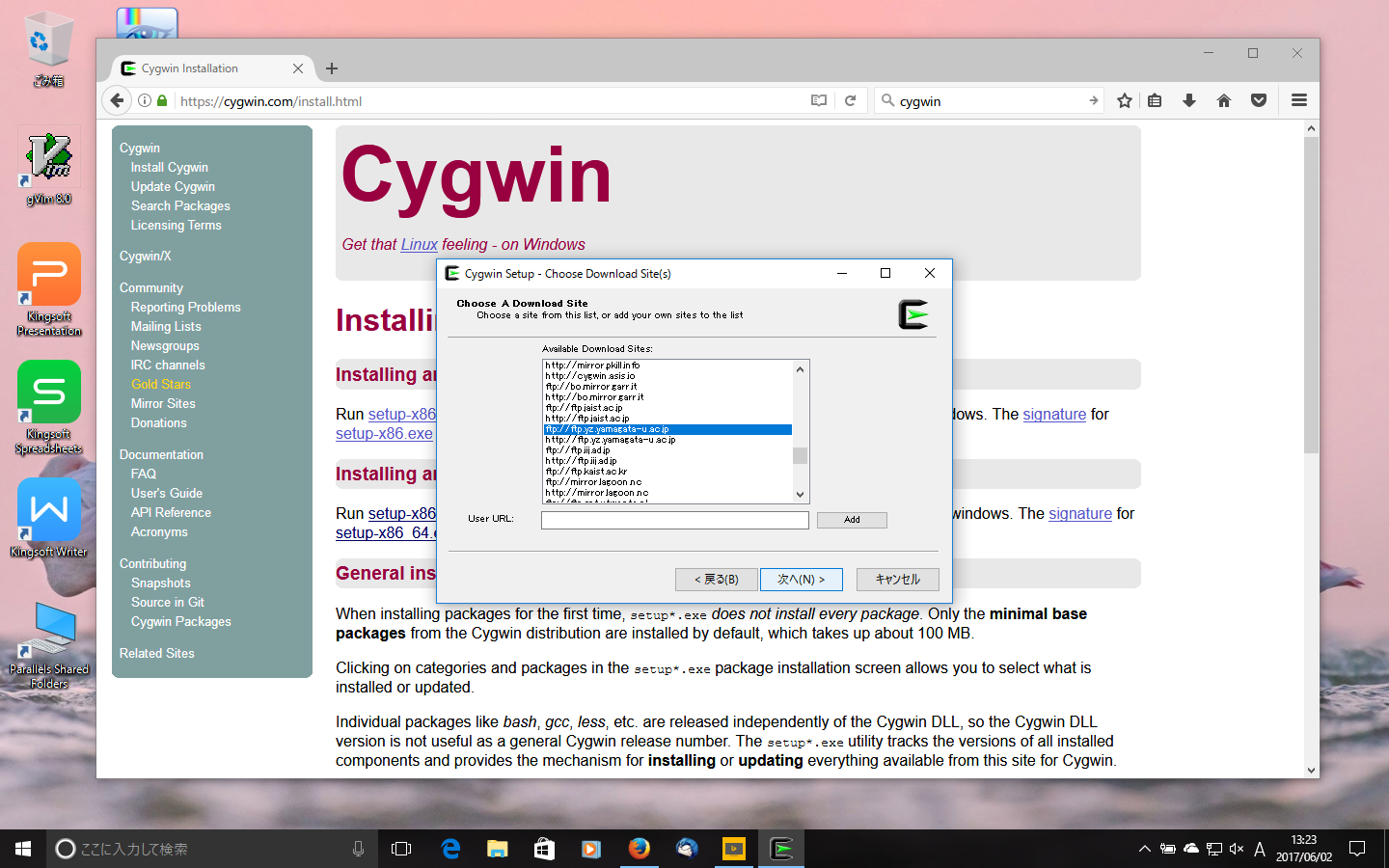Click download site list scroll-up arrow
The image size is (1389, 868).
click(800, 368)
